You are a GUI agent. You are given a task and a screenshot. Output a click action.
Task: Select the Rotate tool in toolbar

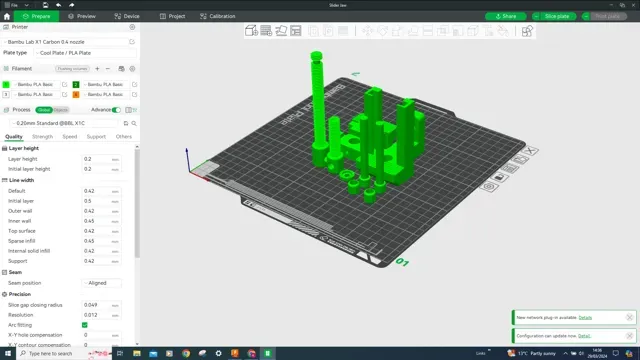point(382,31)
